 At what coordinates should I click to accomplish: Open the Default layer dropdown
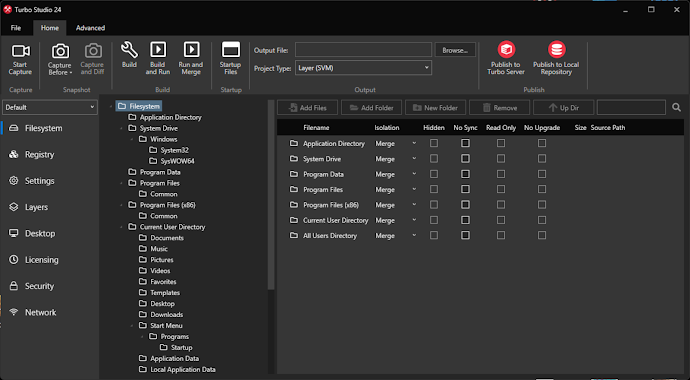[x=50, y=107]
